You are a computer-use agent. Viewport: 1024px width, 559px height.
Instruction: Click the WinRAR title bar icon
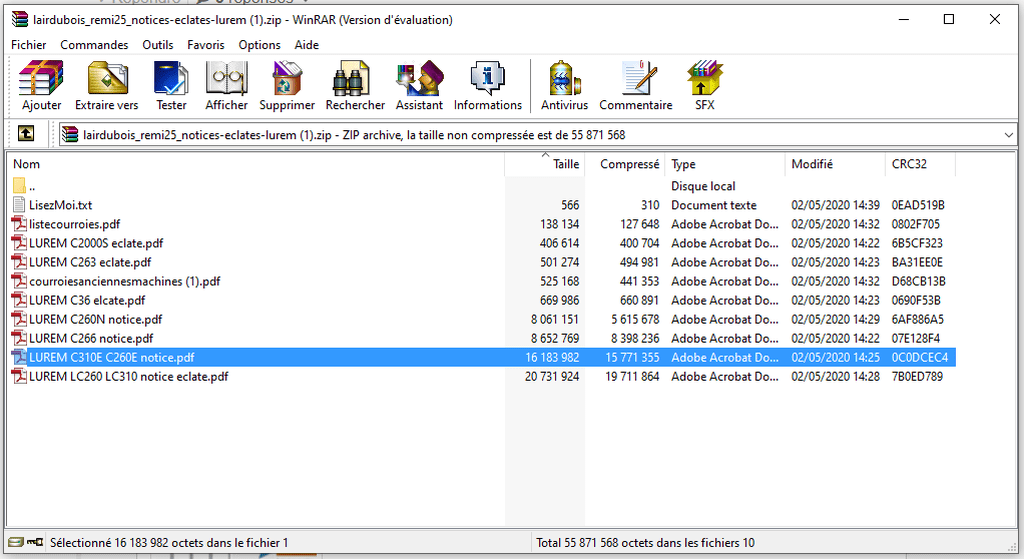pos(20,19)
